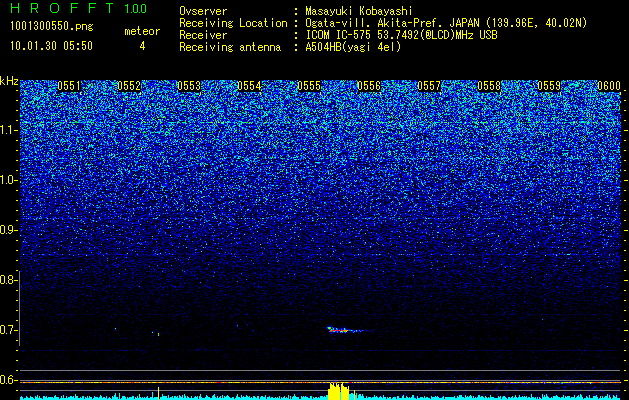Click the 0559 time marker
629x400 pixels.
(x=549, y=86)
